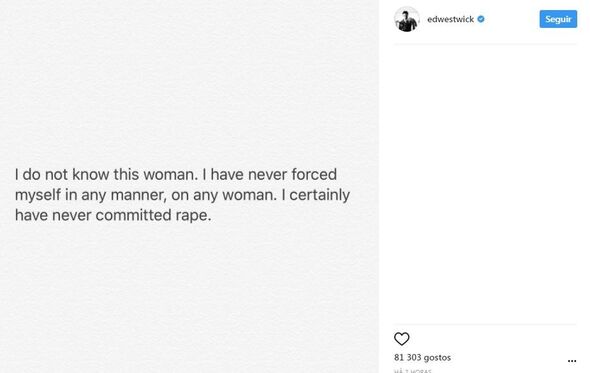Click the blank comments area in right panel
Image resolution: width=590 pixels, height=373 pixels.
(x=485, y=184)
